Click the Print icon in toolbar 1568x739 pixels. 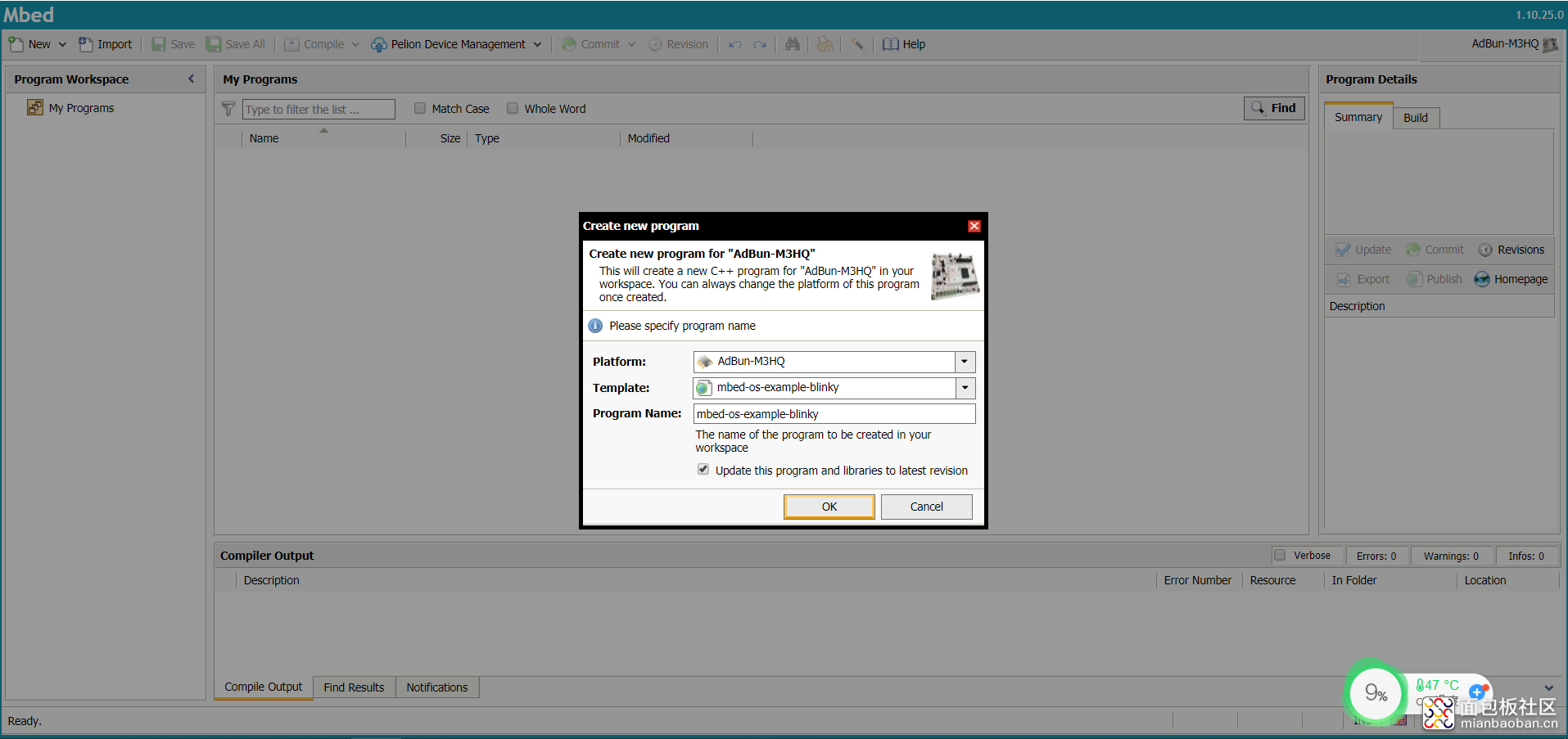click(825, 44)
